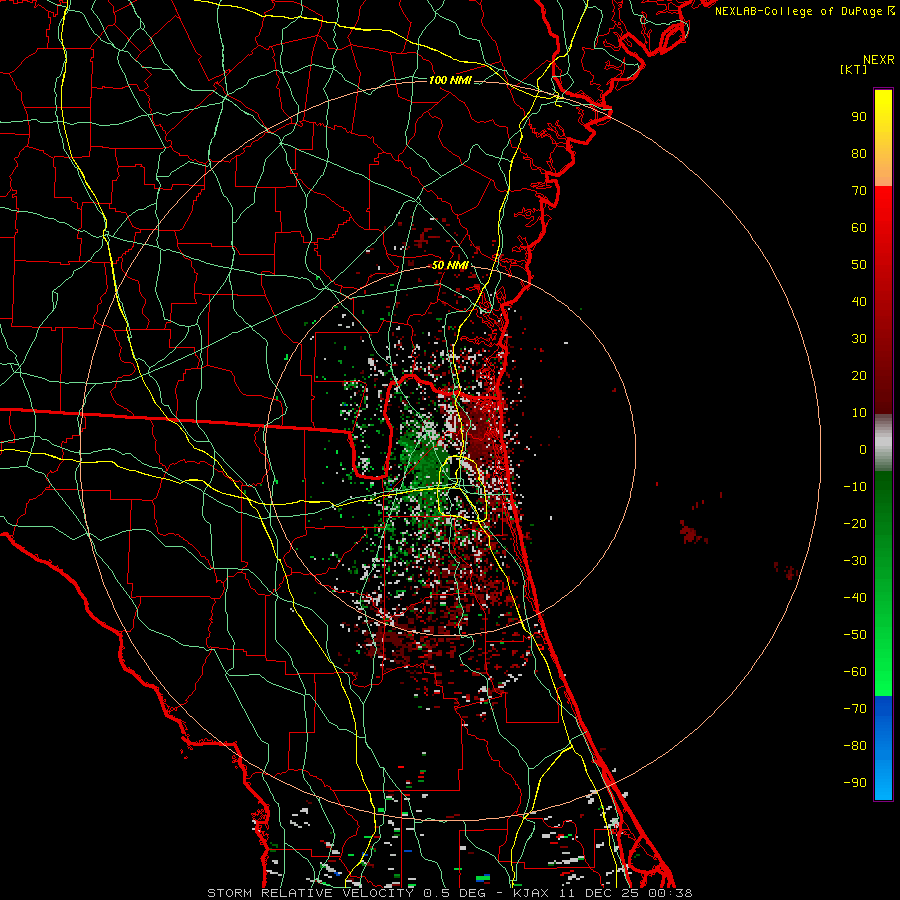Click the NEXR label above the color scale

(x=878, y=60)
